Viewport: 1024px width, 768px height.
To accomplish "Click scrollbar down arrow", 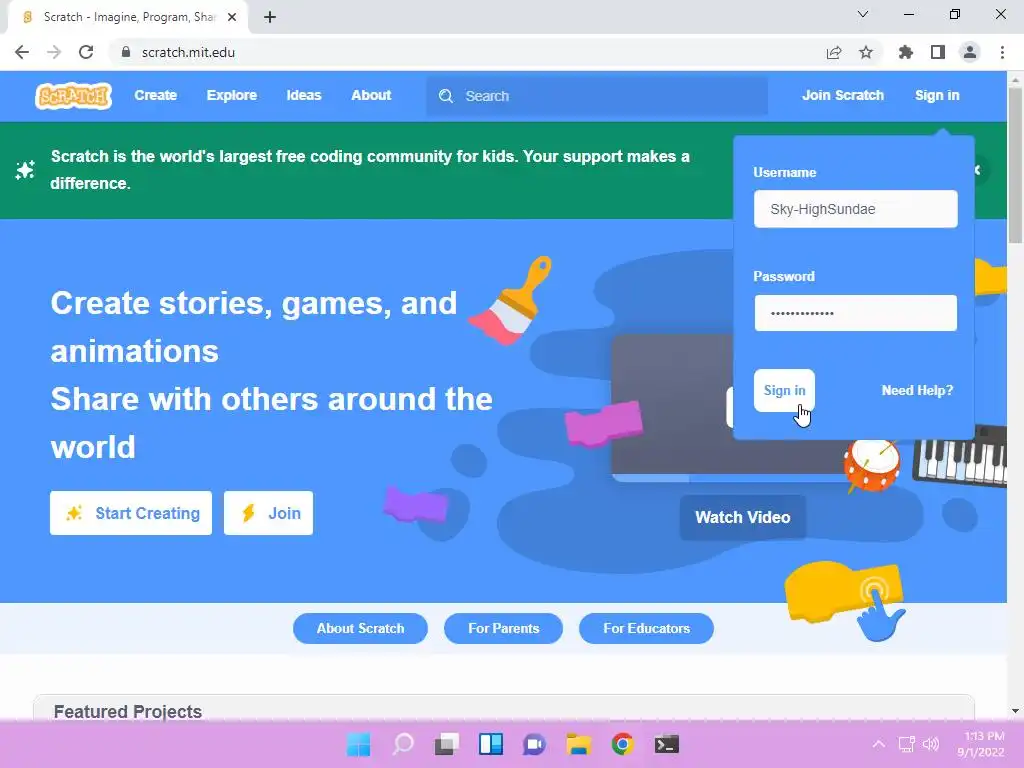I will [x=1015, y=711].
